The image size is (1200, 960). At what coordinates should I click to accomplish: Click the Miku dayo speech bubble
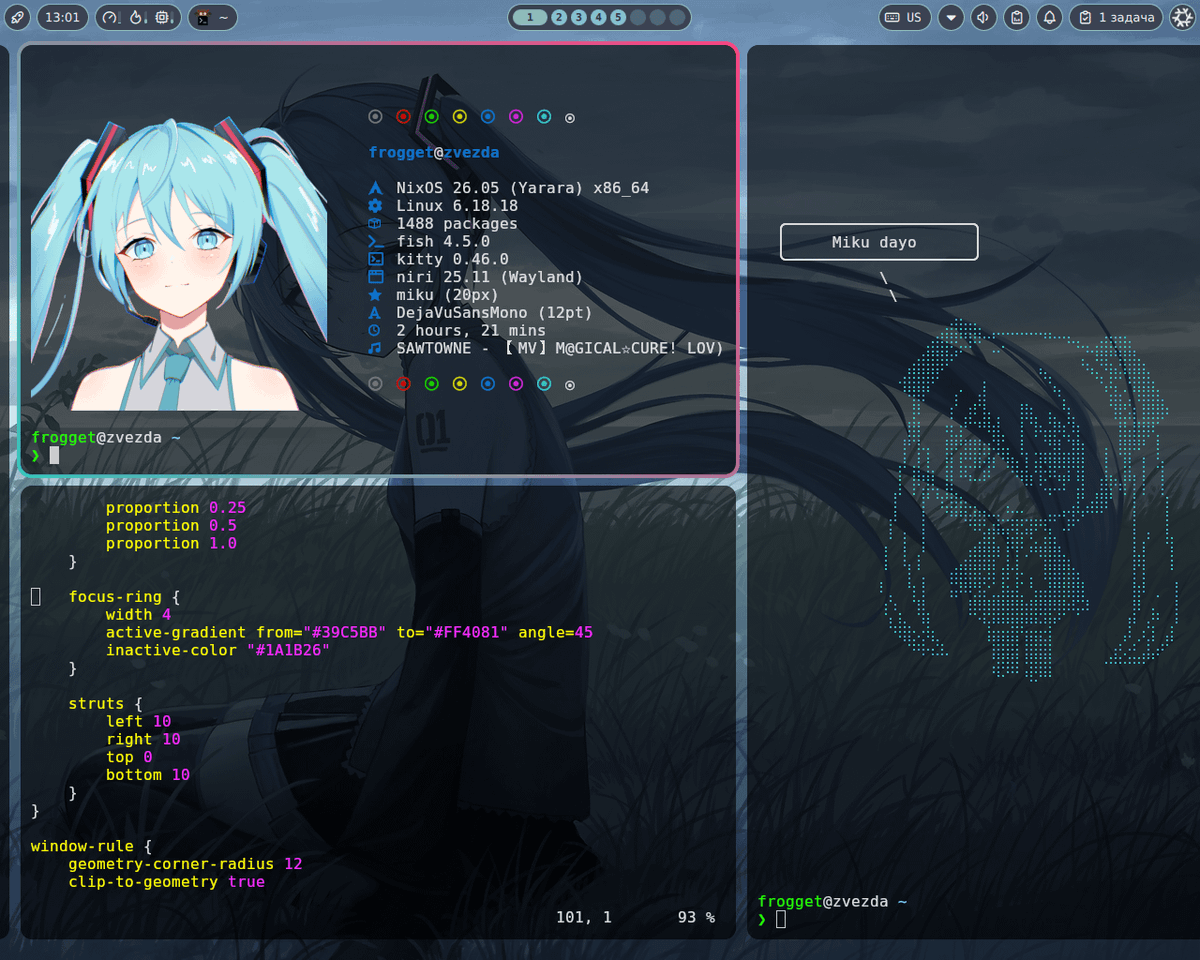pyautogui.click(x=879, y=242)
